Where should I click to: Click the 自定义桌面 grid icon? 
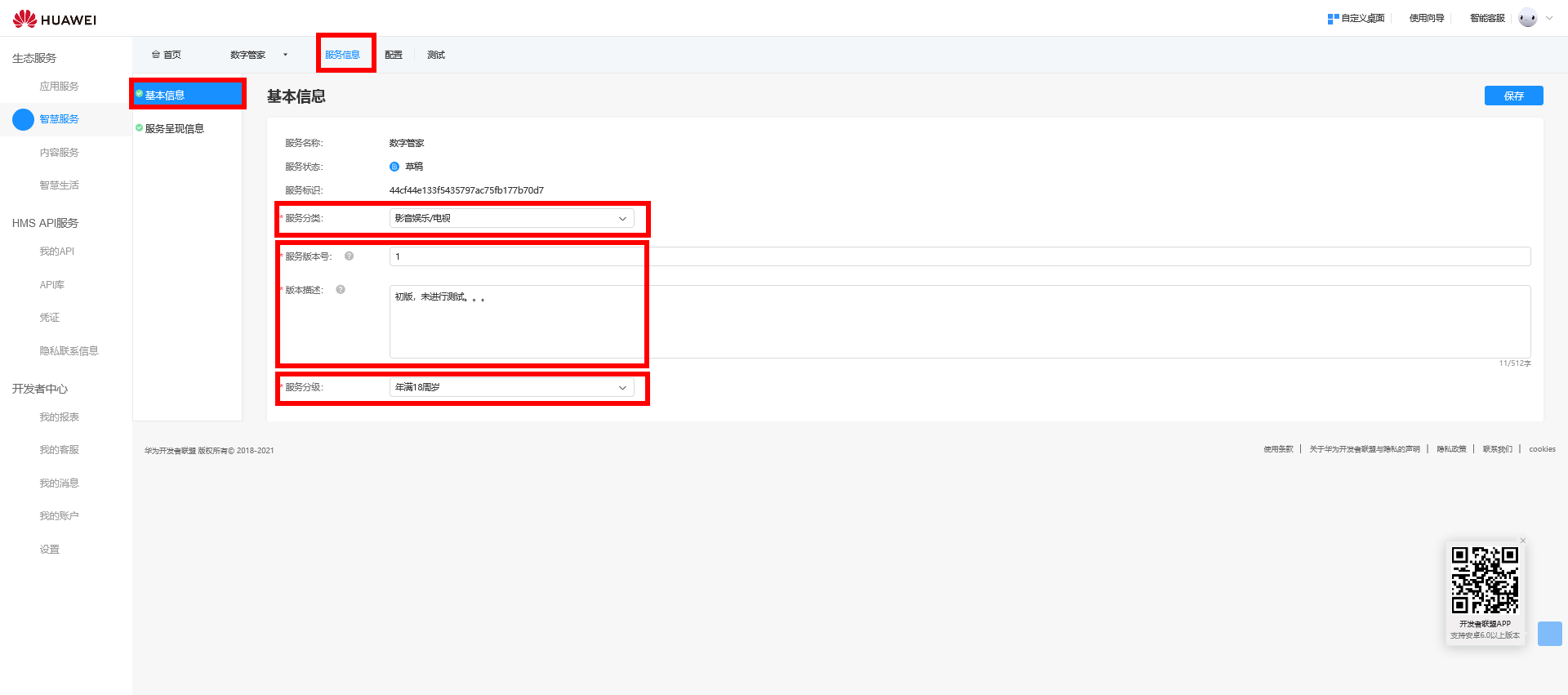click(x=1333, y=18)
